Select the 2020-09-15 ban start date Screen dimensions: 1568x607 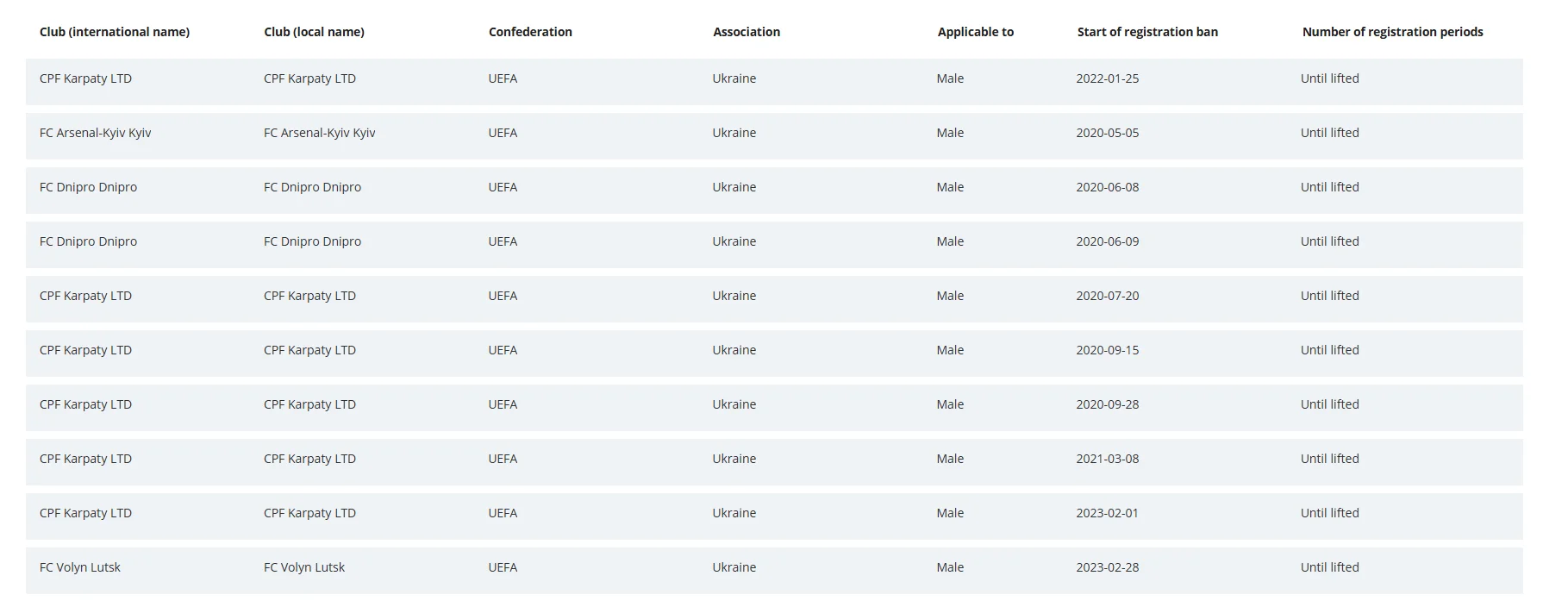click(1107, 350)
